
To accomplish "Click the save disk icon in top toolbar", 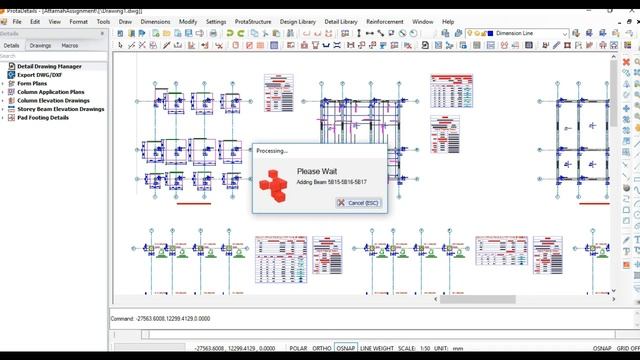I will [x=188, y=33].
